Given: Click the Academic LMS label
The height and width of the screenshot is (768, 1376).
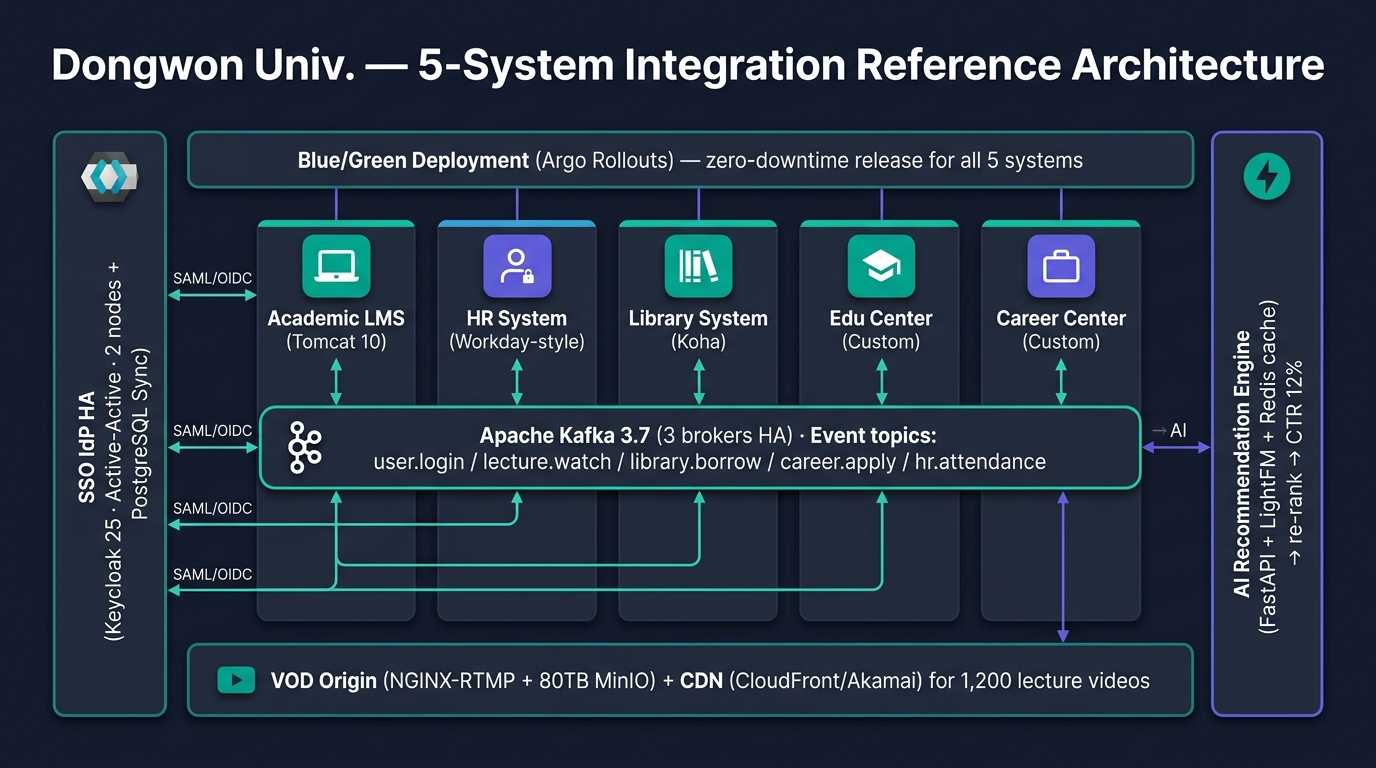Looking at the screenshot, I should 336,318.
